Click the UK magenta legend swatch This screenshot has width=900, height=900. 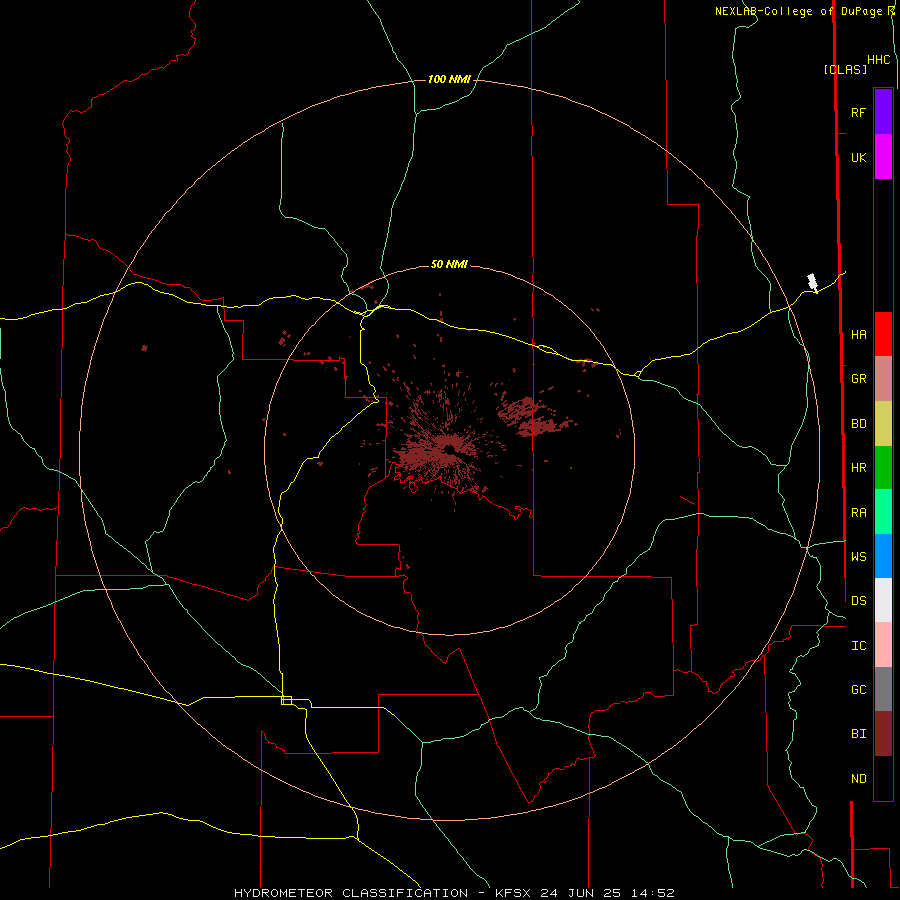coord(883,157)
